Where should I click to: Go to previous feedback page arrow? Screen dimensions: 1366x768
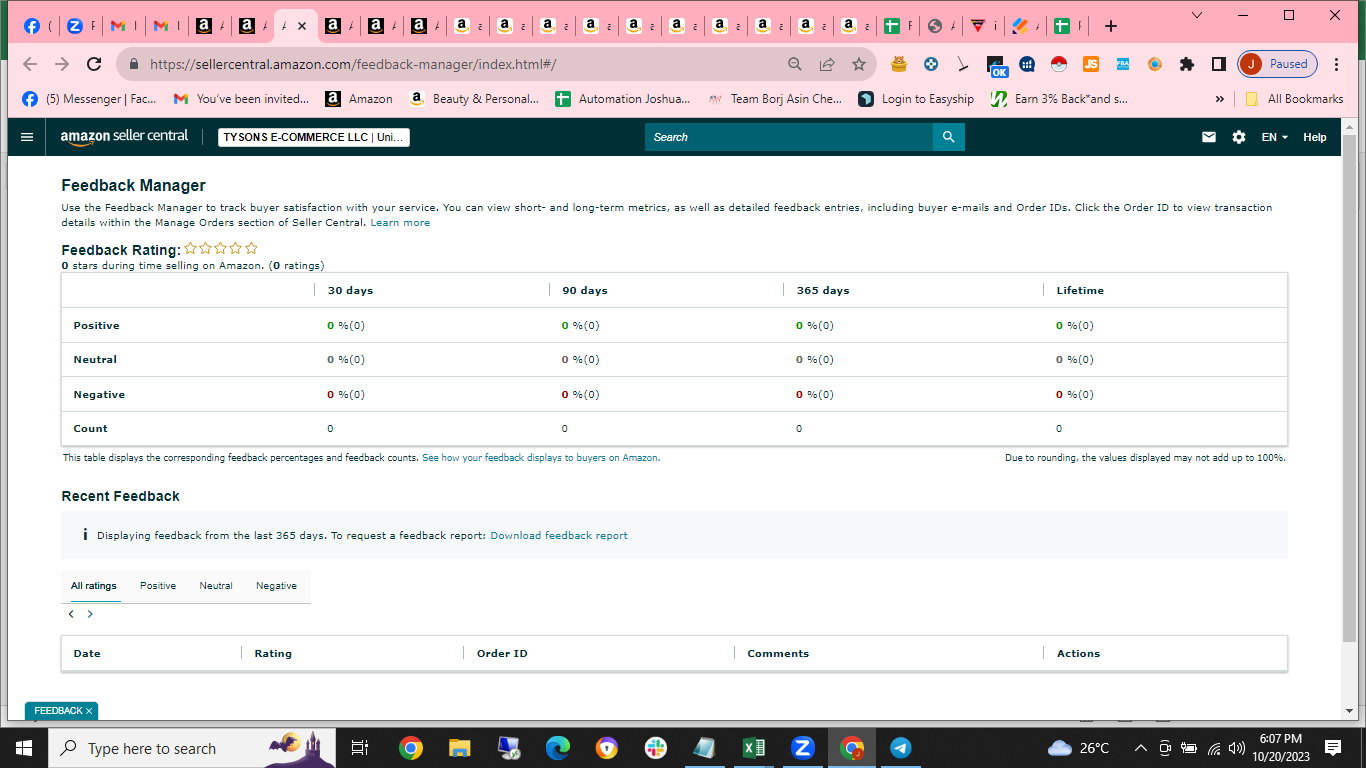click(71, 614)
